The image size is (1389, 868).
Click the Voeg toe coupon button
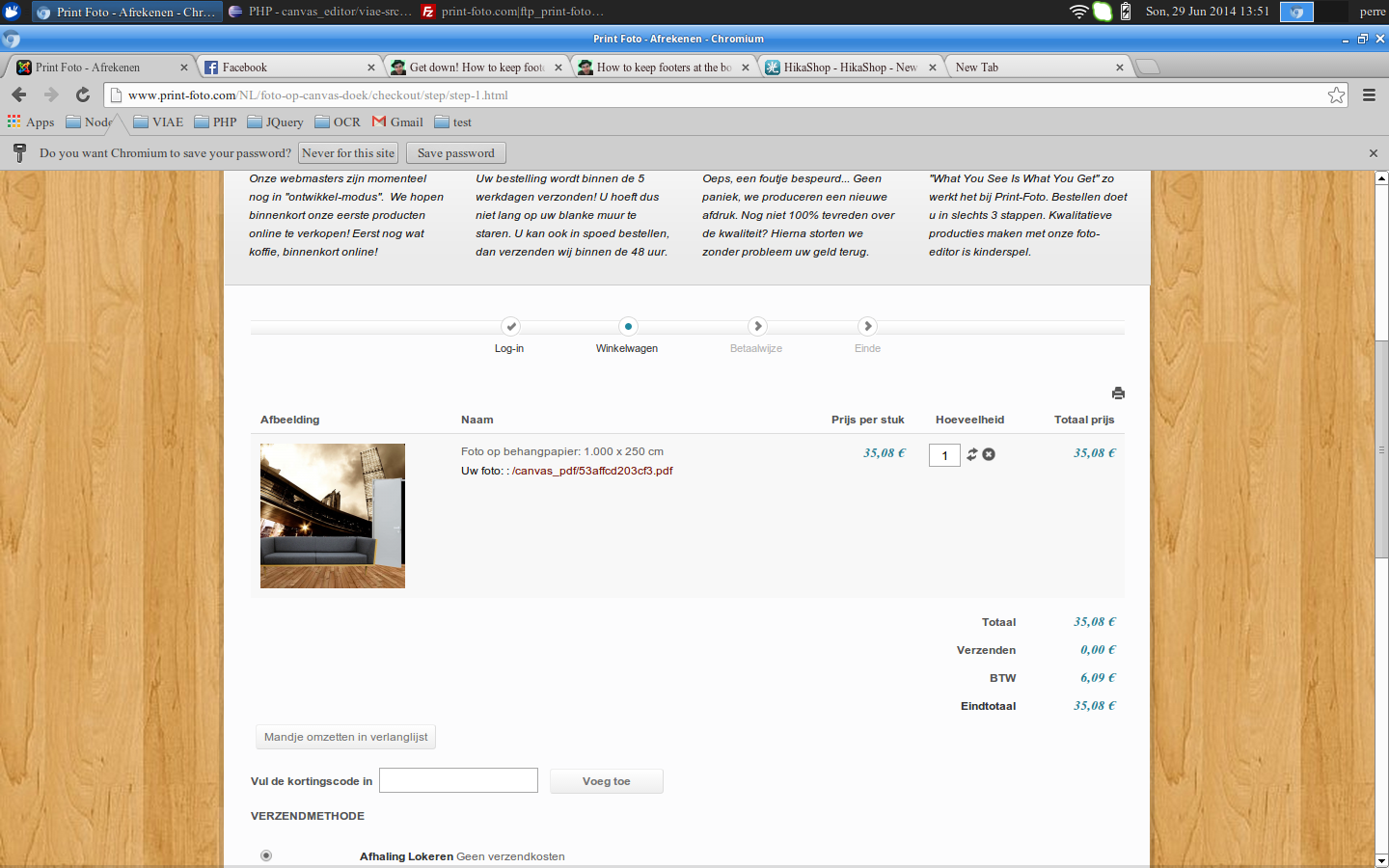tap(606, 781)
